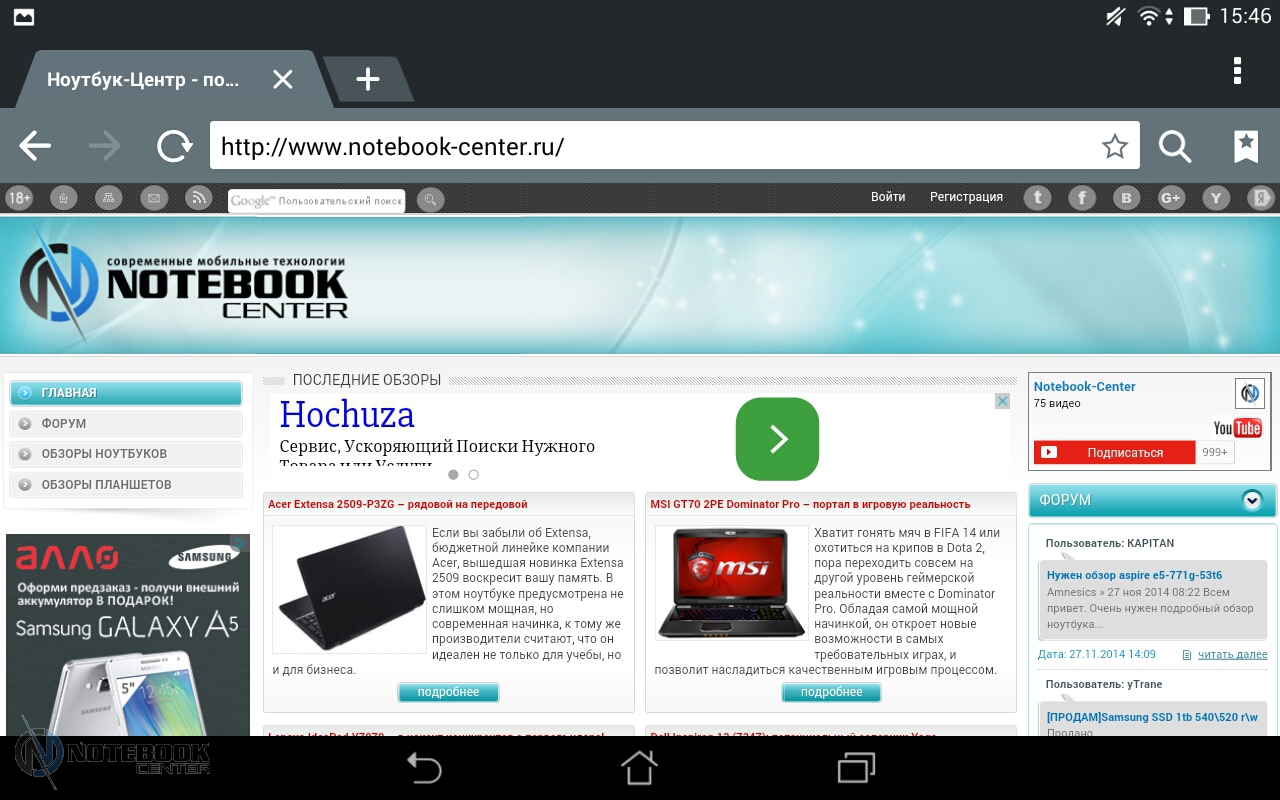The height and width of the screenshot is (800, 1280).
Task: Select first carousel dot under ad
Action: point(453,475)
